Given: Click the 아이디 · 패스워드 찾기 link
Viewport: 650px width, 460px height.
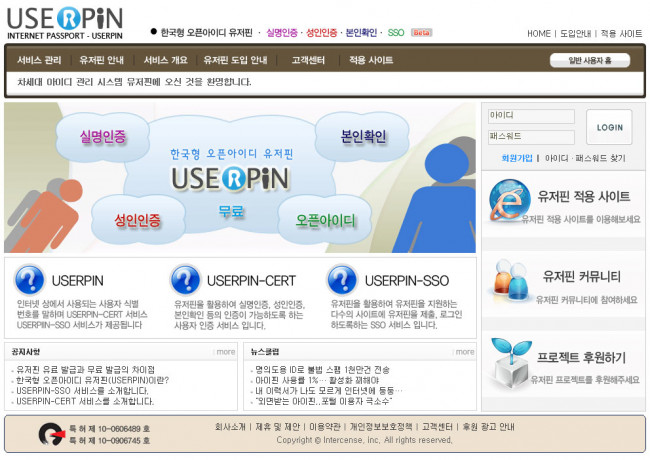Looking at the screenshot, I should [x=585, y=158].
